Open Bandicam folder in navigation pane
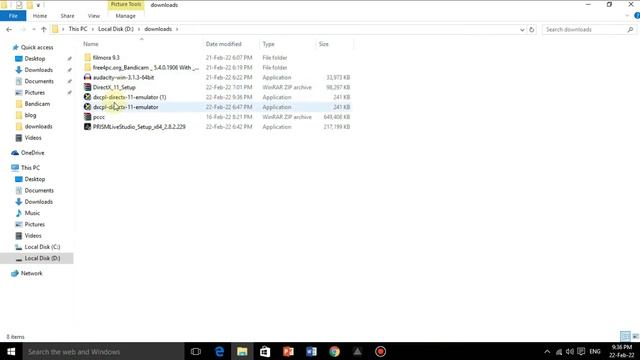Image resolution: width=640 pixels, height=360 pixels. click(37, 104)
